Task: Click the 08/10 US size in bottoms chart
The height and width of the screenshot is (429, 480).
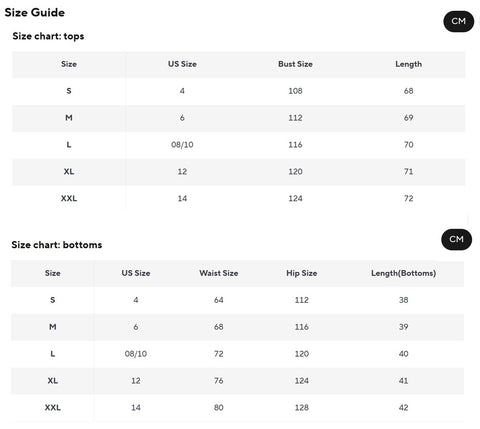Action: (x=136, y=354)
